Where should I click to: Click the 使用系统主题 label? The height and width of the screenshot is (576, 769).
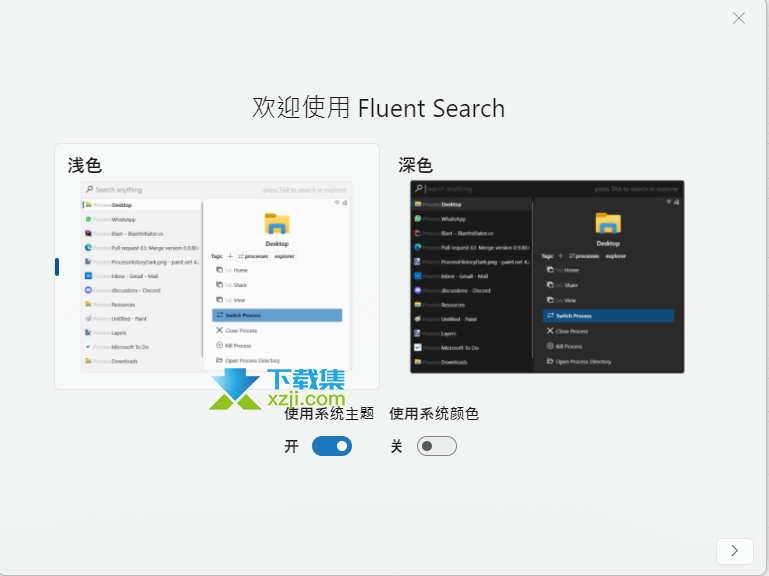tap(329, 414)
